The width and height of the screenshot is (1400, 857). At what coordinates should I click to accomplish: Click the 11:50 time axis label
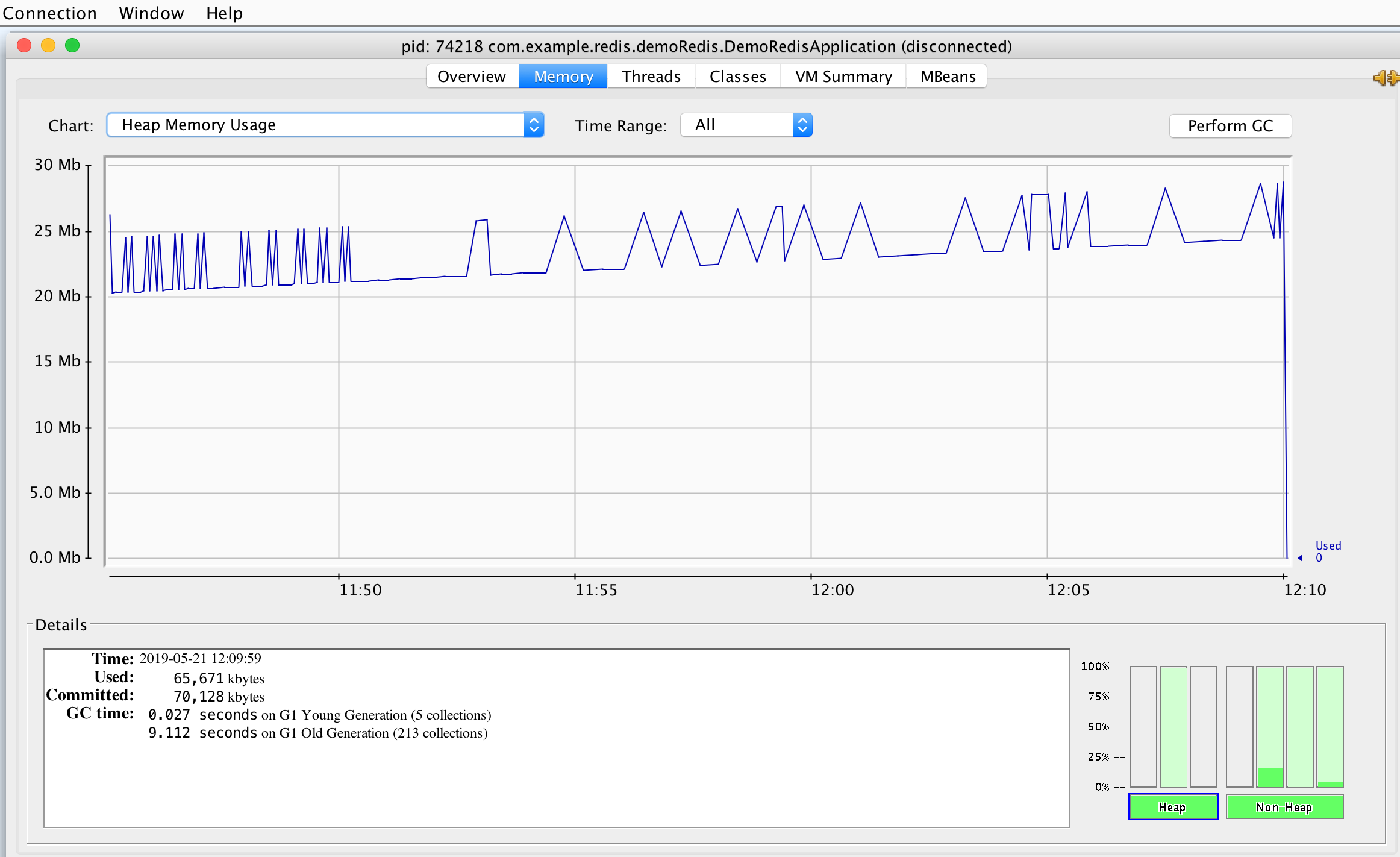[360, 590]
